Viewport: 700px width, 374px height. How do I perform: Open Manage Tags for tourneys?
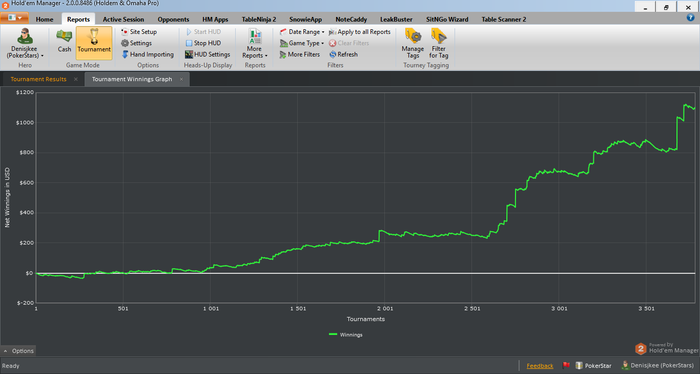(412, 43)
